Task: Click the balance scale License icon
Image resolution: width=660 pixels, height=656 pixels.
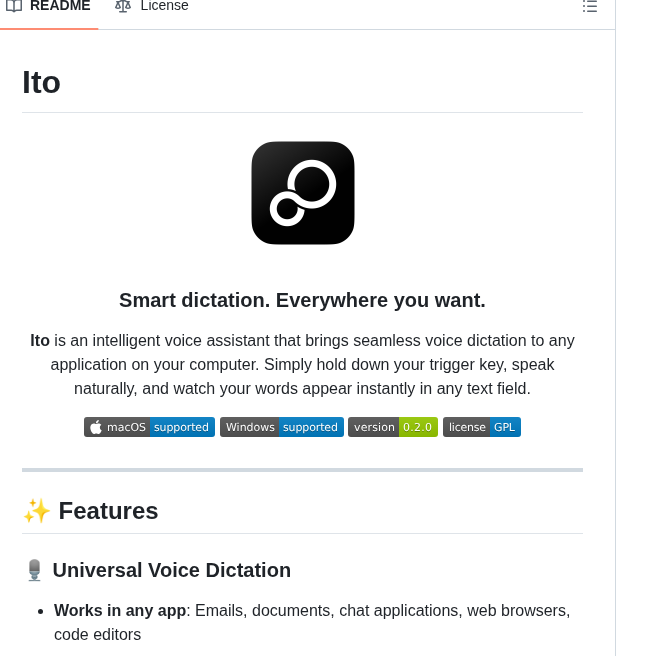Action: point(123,6)
